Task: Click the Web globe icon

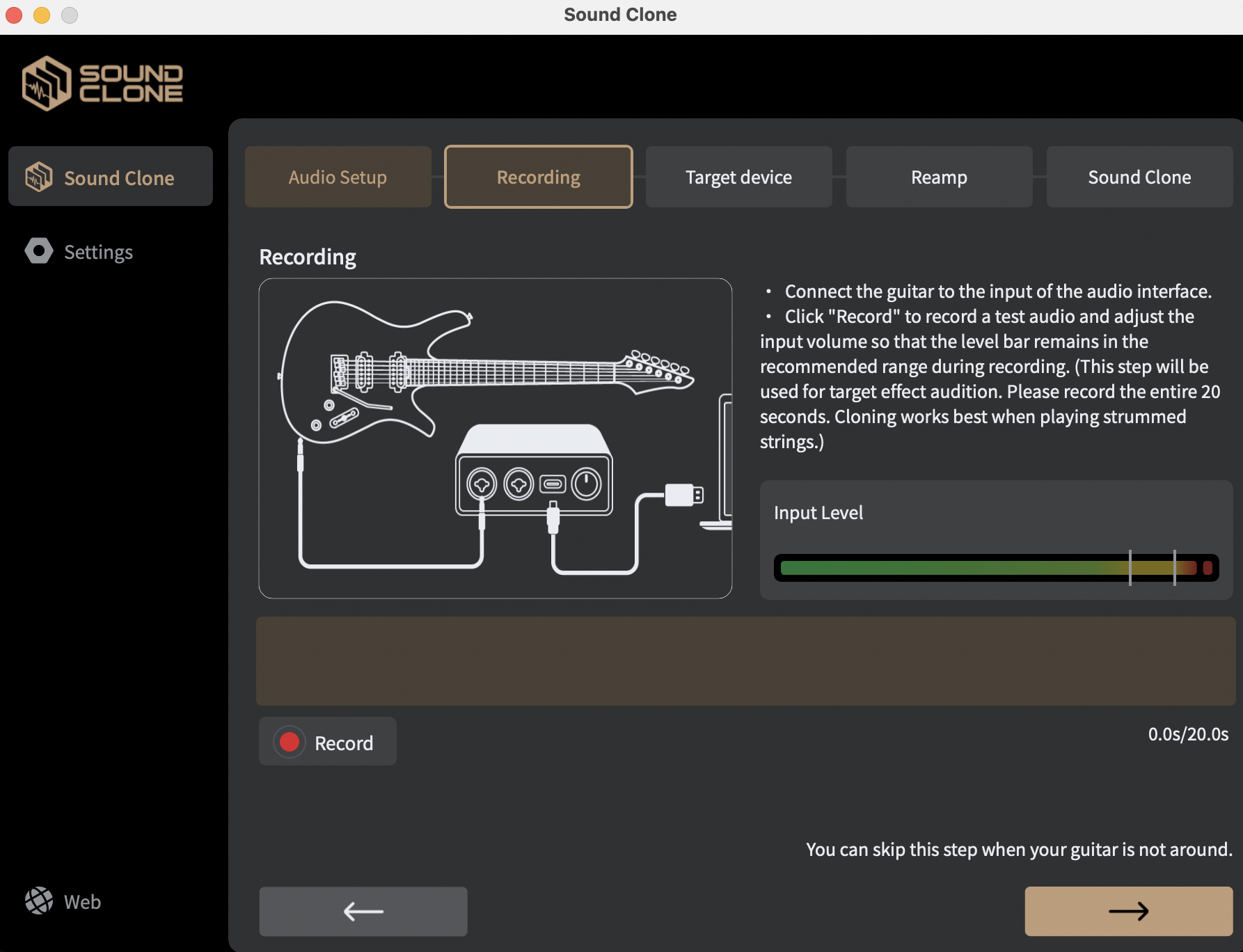Action: [x=39, y=901]
